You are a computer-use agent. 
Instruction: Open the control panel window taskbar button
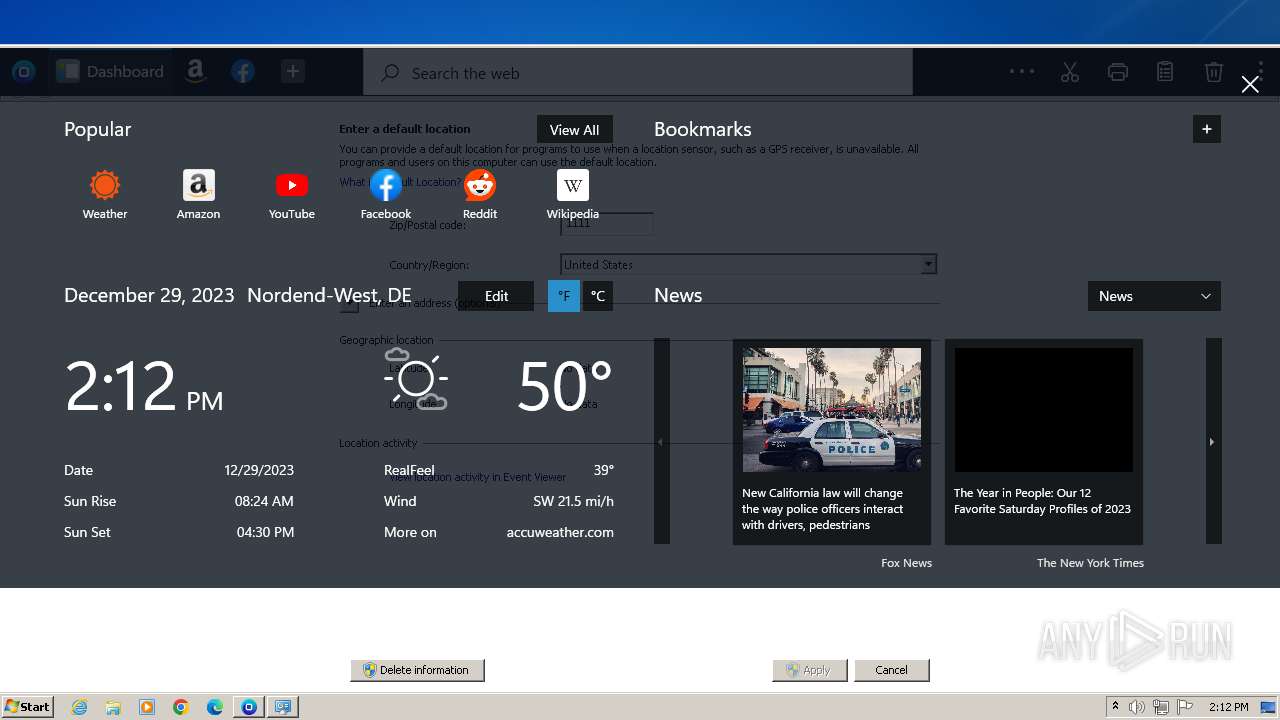[x=283, y=707]
